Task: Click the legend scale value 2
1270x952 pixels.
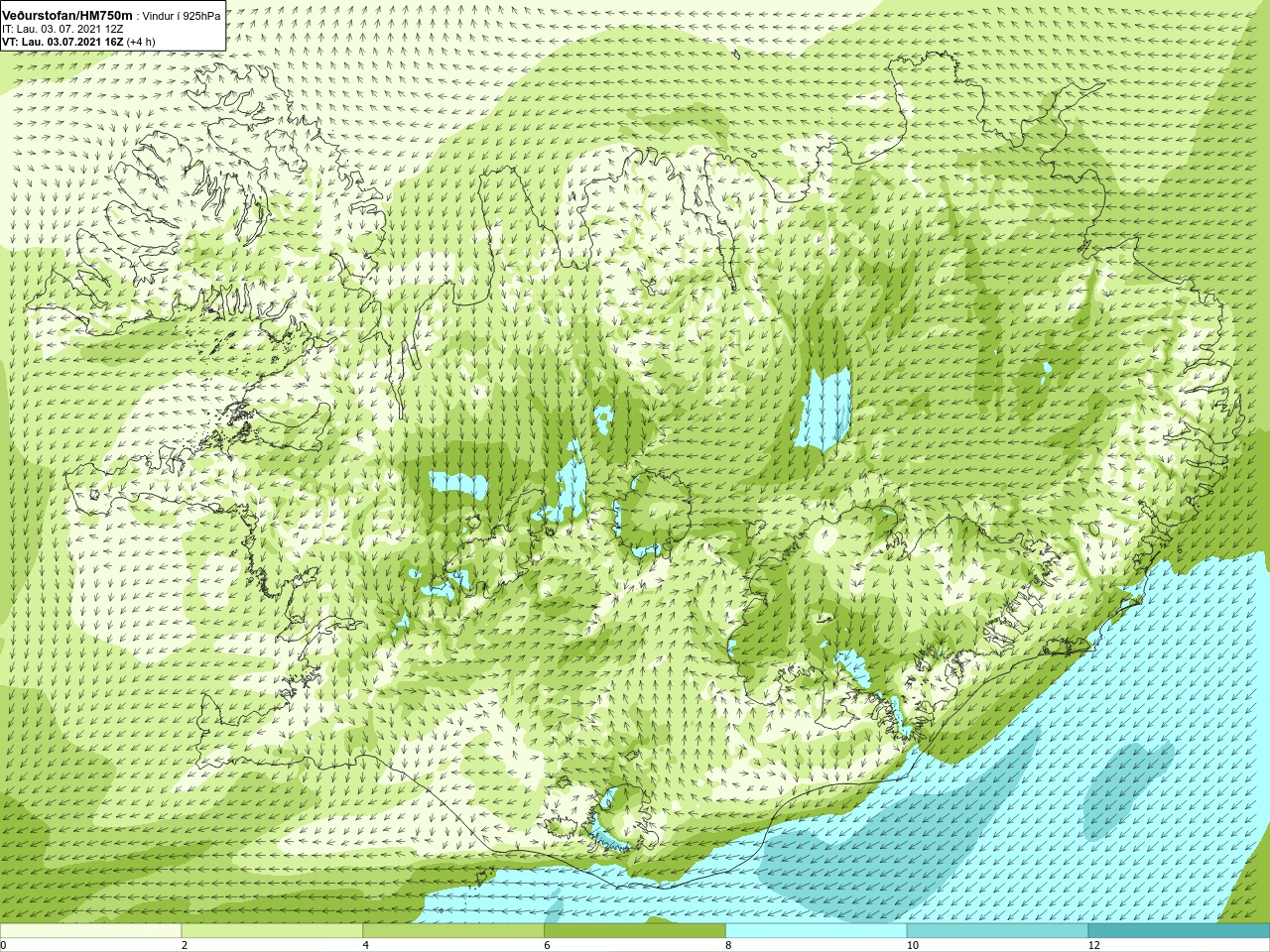Action: click(185, 946)
